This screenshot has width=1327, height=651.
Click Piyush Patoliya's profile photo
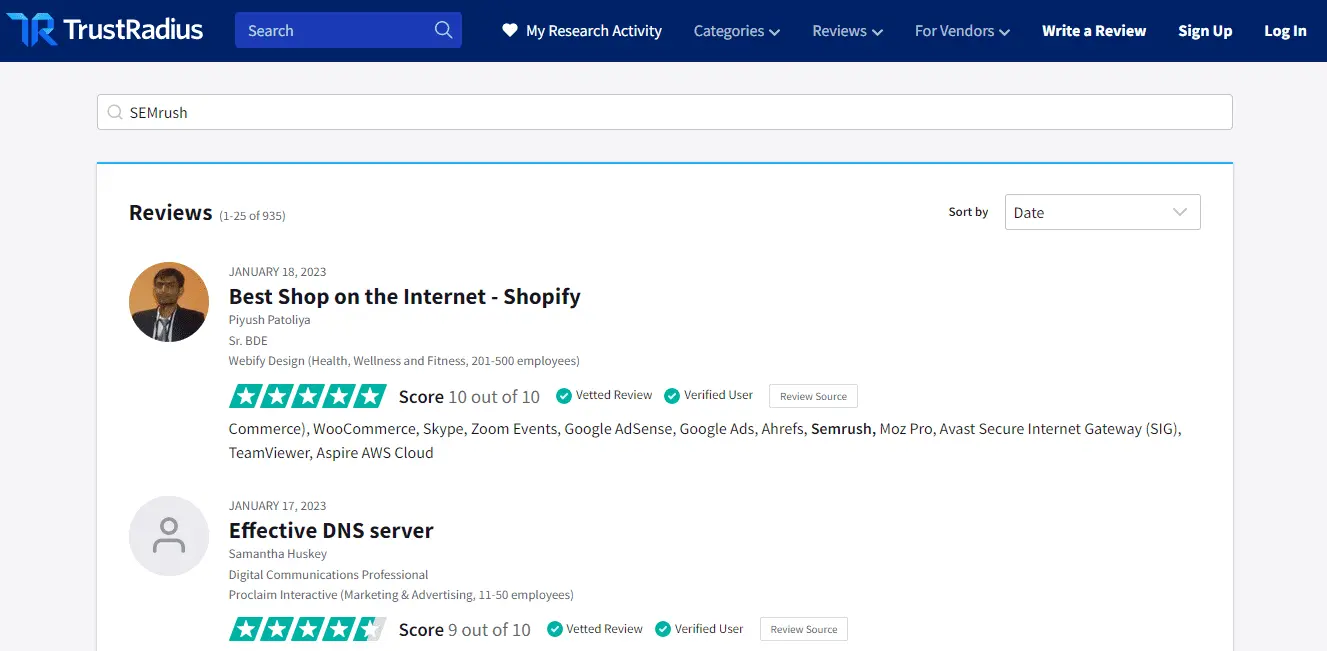[169, 302]
